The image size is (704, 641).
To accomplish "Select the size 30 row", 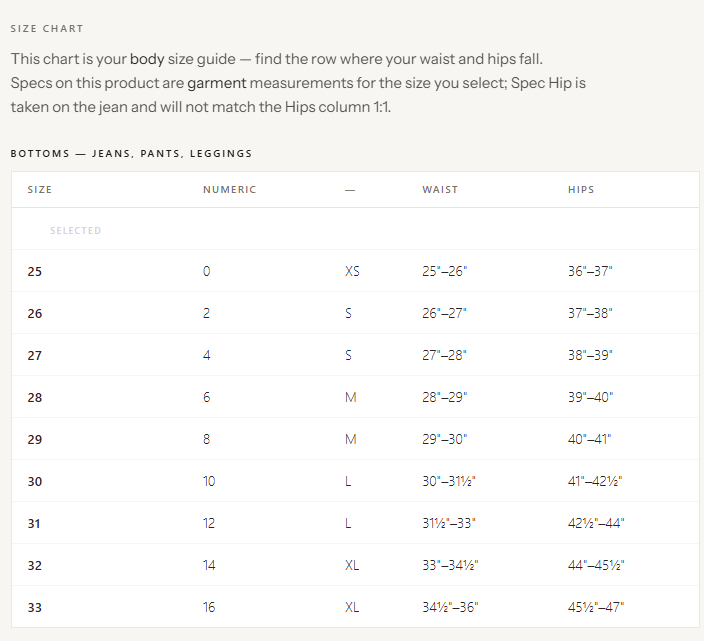I will [355, 481].
